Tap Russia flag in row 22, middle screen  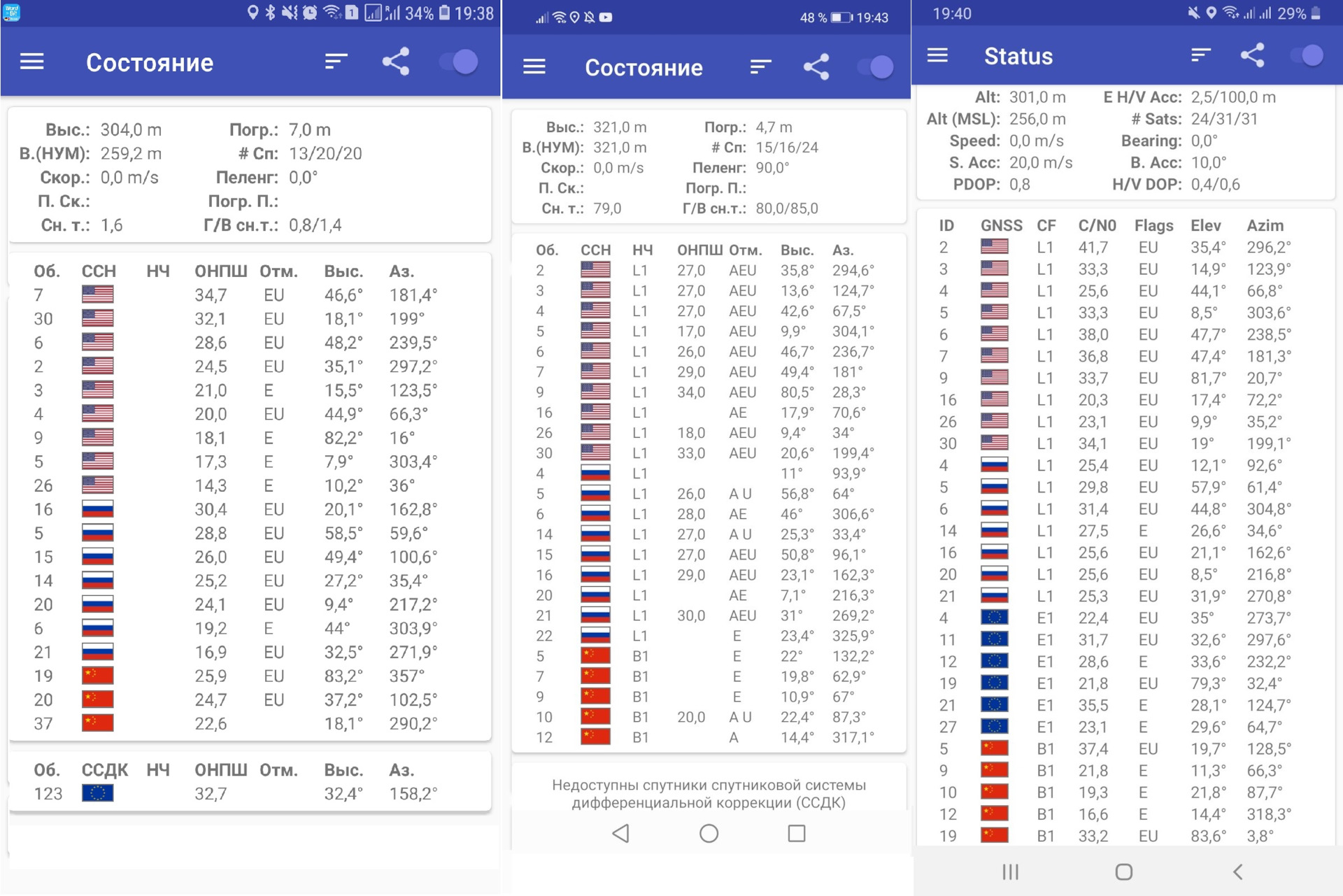coord(595,635)
